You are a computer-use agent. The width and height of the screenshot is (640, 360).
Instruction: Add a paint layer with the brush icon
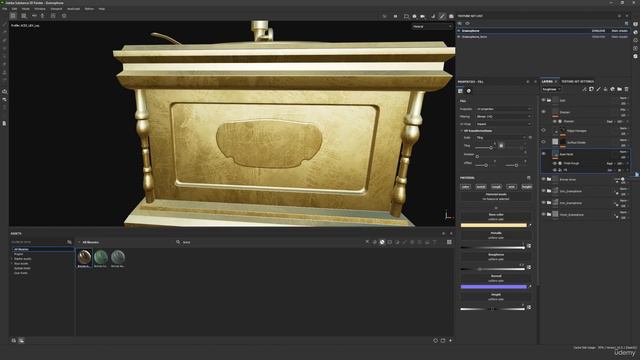click(x=598, y=89)
